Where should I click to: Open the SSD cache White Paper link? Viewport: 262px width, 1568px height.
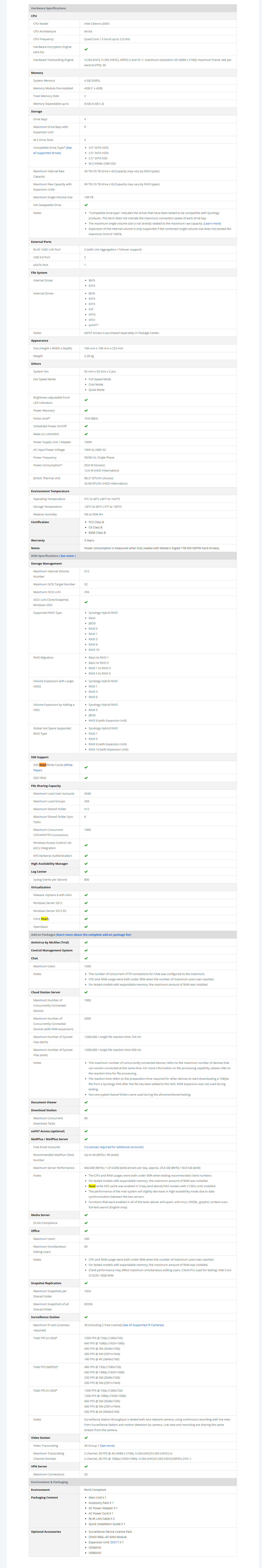[52, 767]
